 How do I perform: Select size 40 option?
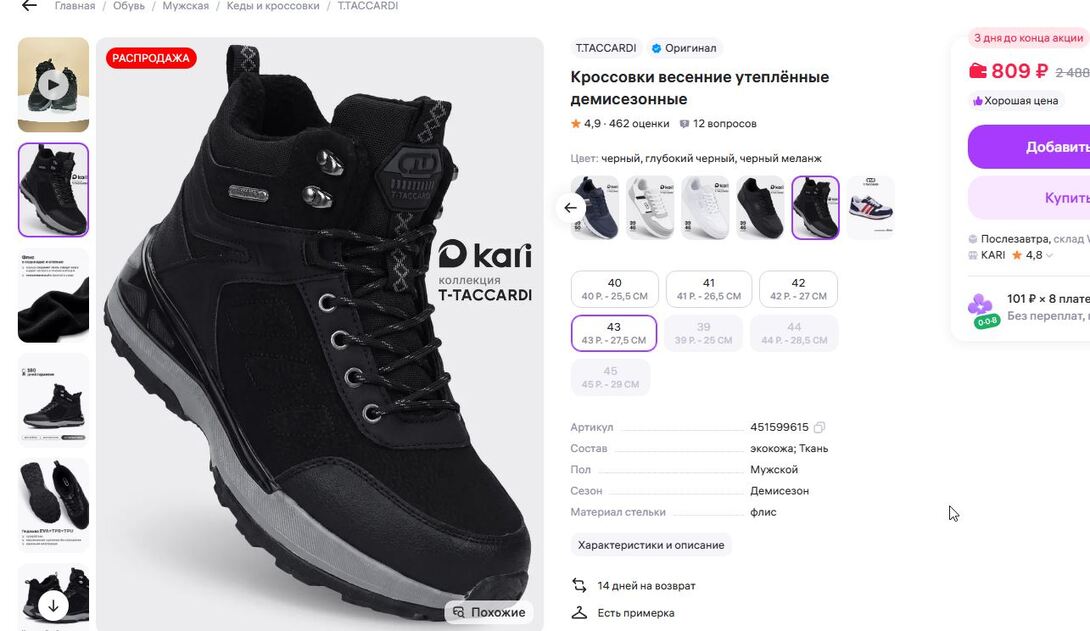pyautogui.click(x=614, y=289)
